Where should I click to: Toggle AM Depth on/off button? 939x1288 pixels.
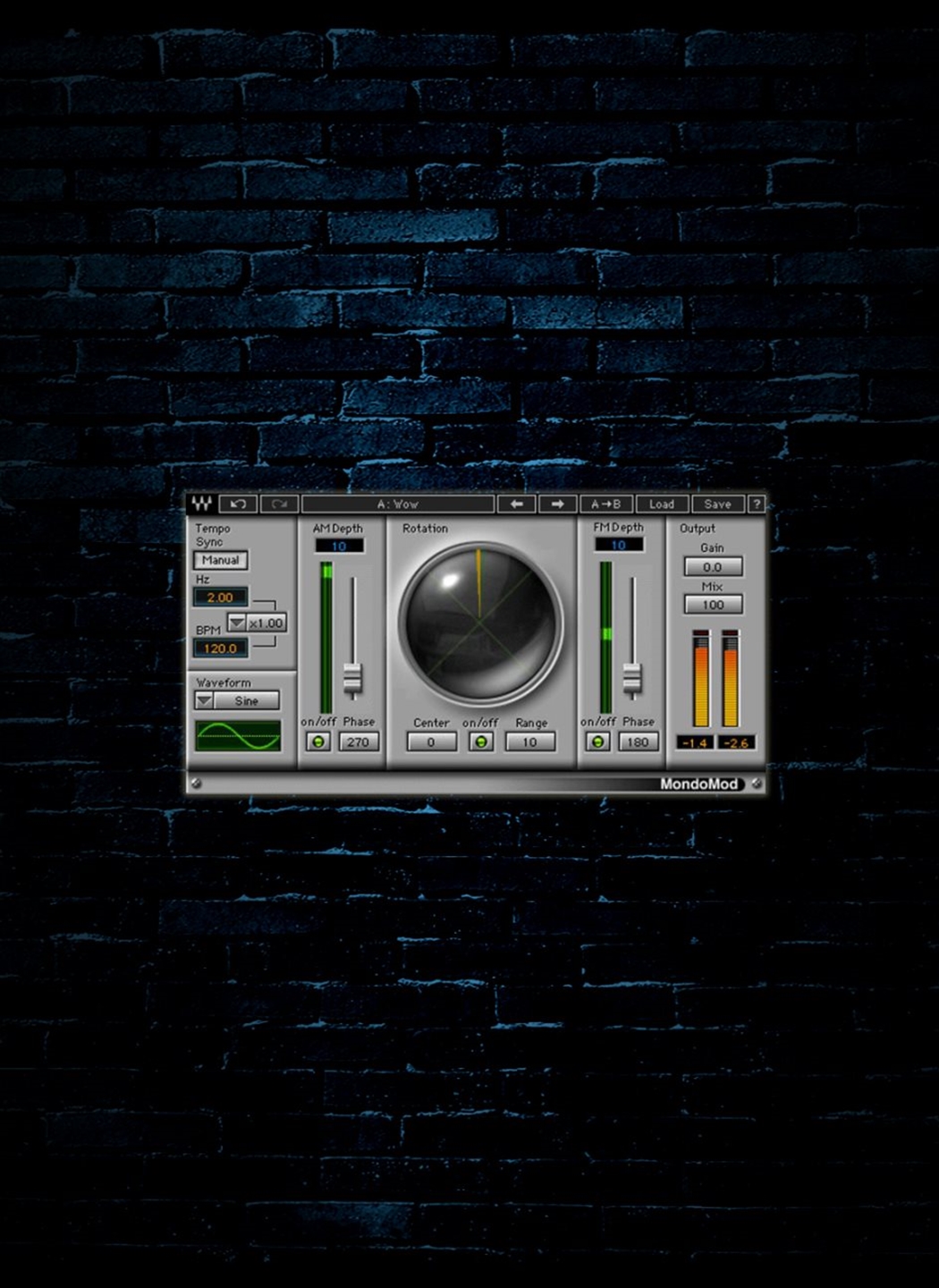click(x=318, y=741)
